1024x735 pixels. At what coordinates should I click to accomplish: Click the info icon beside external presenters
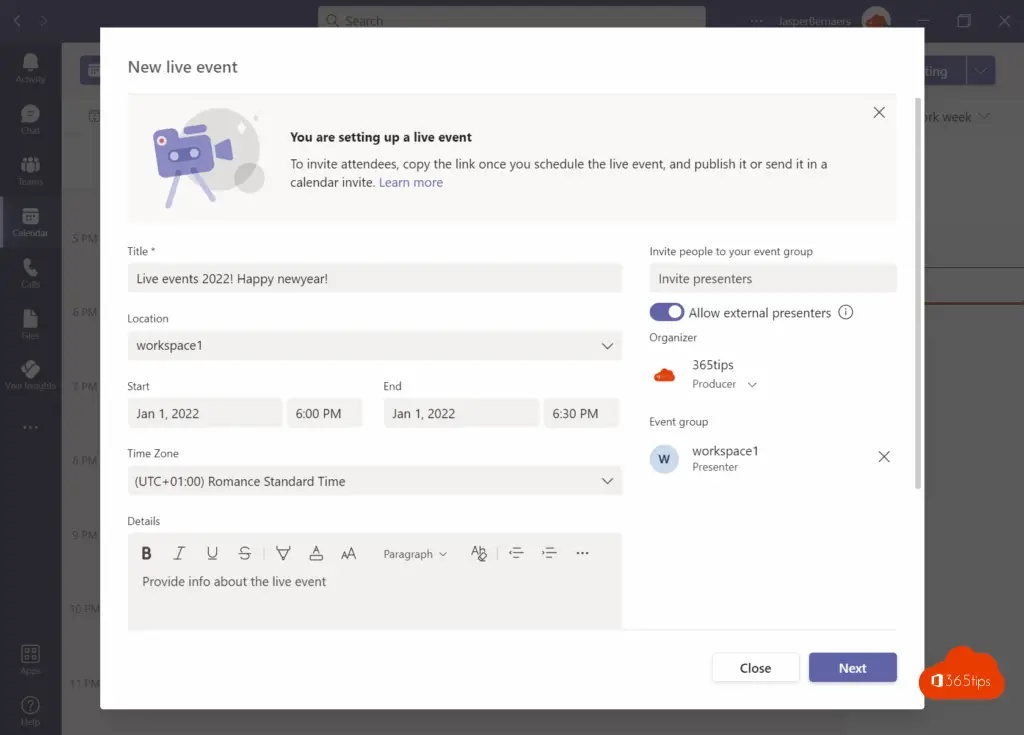(846, 312)
